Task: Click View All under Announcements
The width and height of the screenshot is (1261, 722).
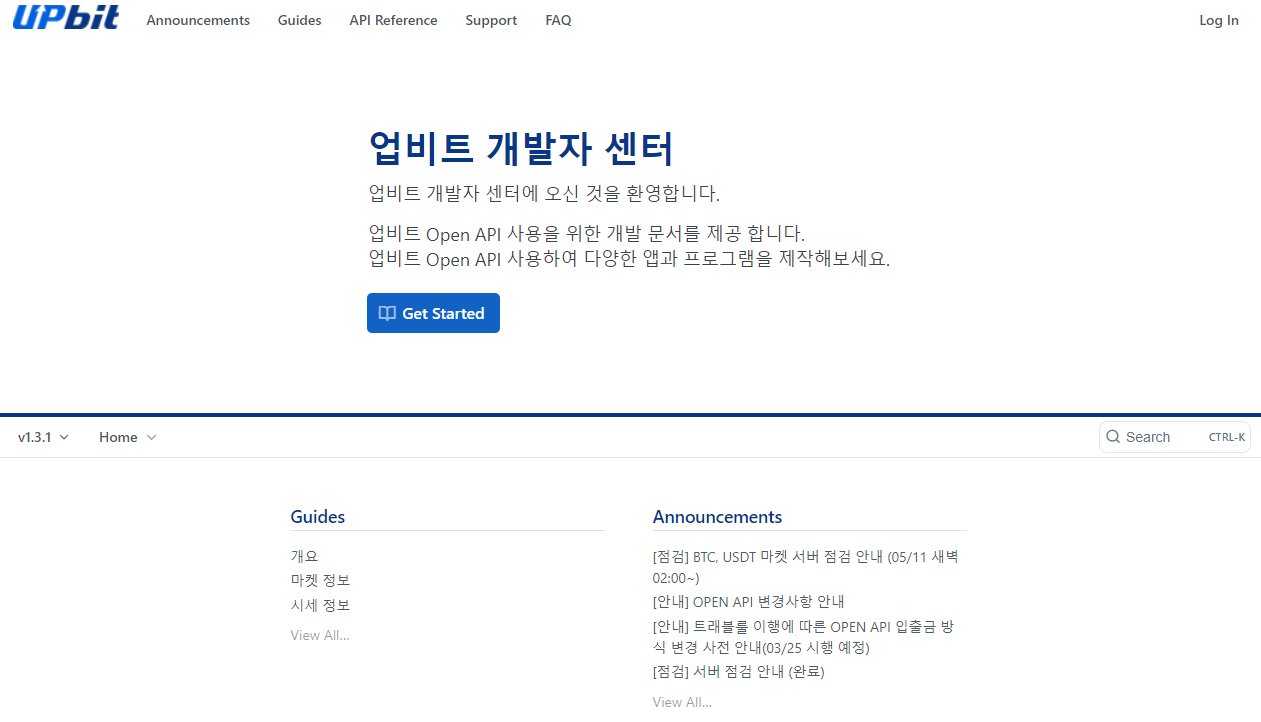Action: click(682, 701)
